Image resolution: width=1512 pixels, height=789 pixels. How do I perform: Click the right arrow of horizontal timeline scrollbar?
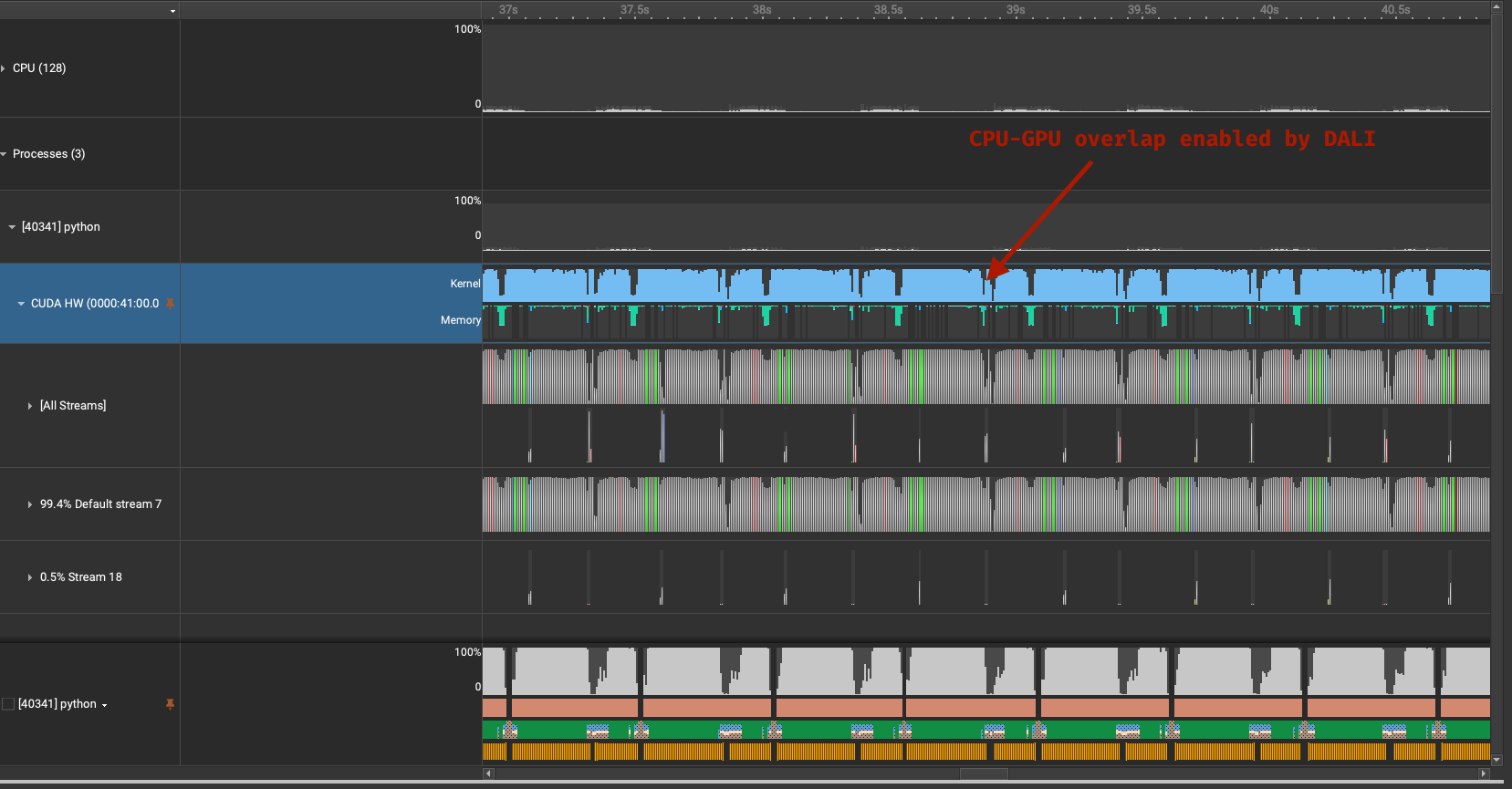[1484, 773]
